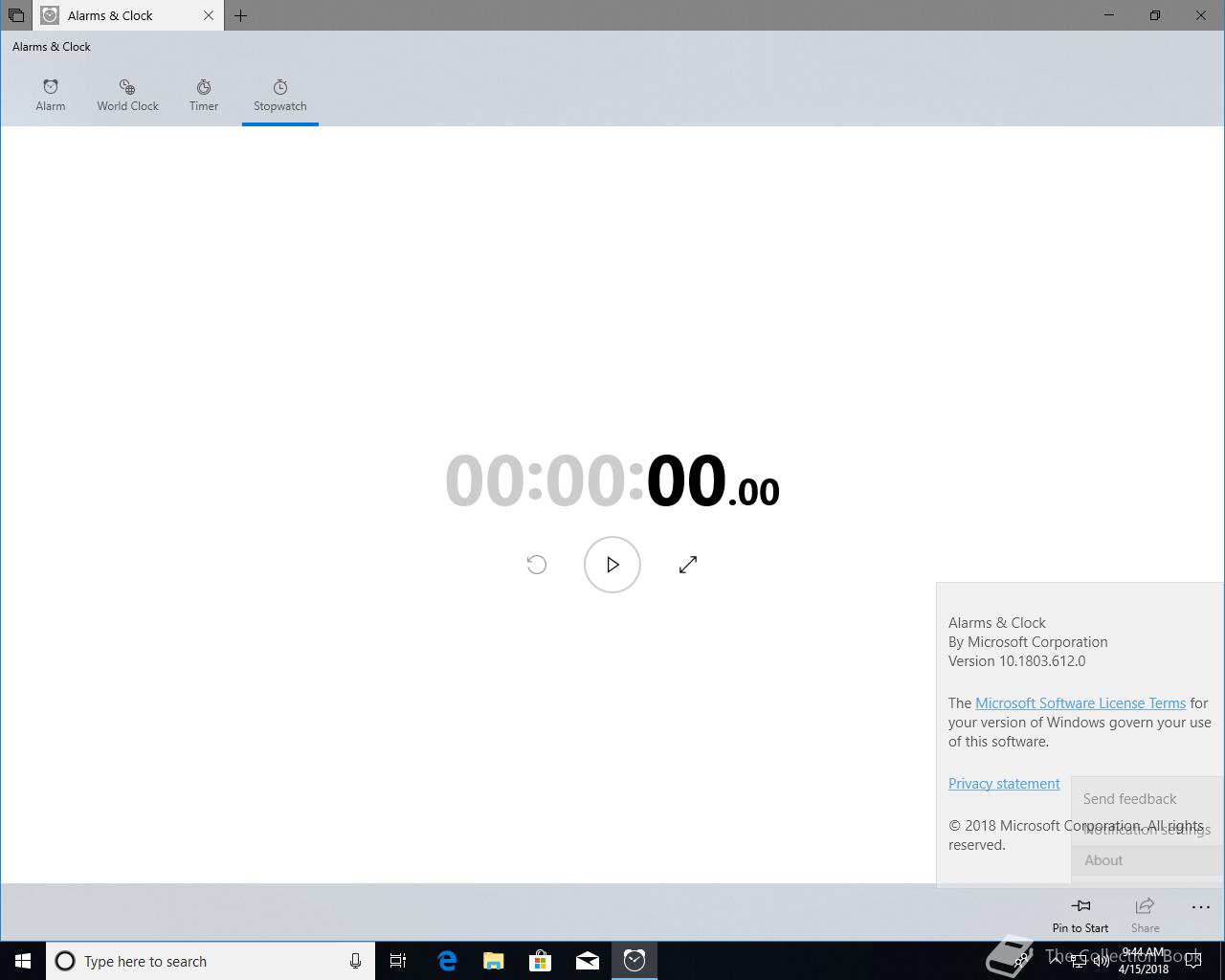The width and height of the screenshot is (1225, 980).
Task: Close the Alarms & Clock tab
Action: 209,15
